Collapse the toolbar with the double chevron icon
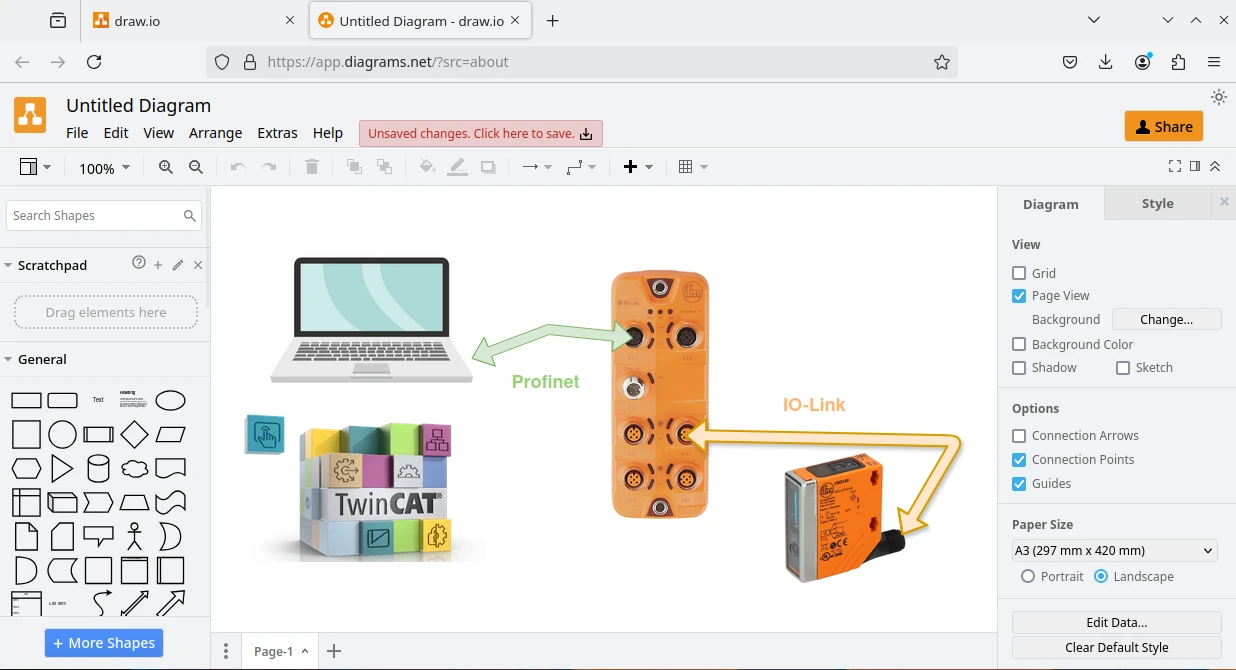The height and width of the screenshot is (670, 1236). [x=1215, y=166]
